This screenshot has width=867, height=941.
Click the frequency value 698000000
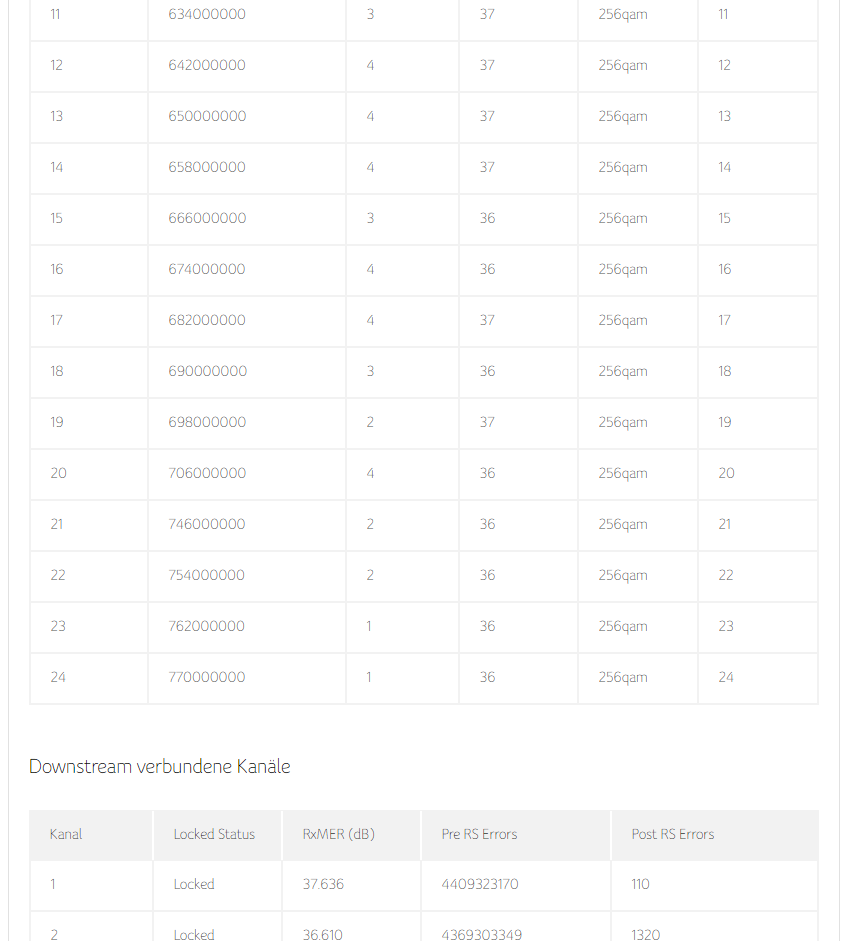207,423
